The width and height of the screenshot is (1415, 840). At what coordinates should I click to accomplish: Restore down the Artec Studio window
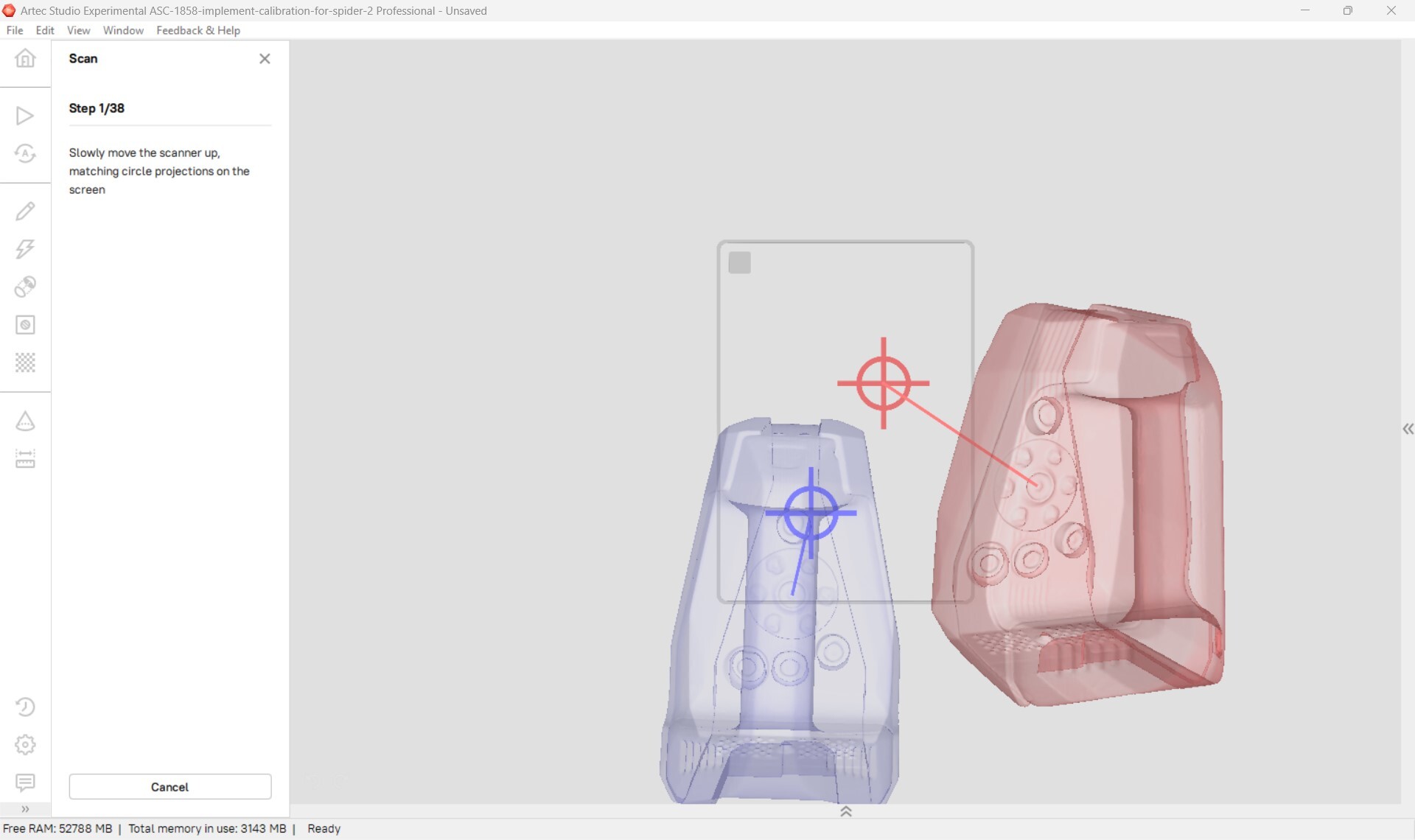(x=1347, y=10)
